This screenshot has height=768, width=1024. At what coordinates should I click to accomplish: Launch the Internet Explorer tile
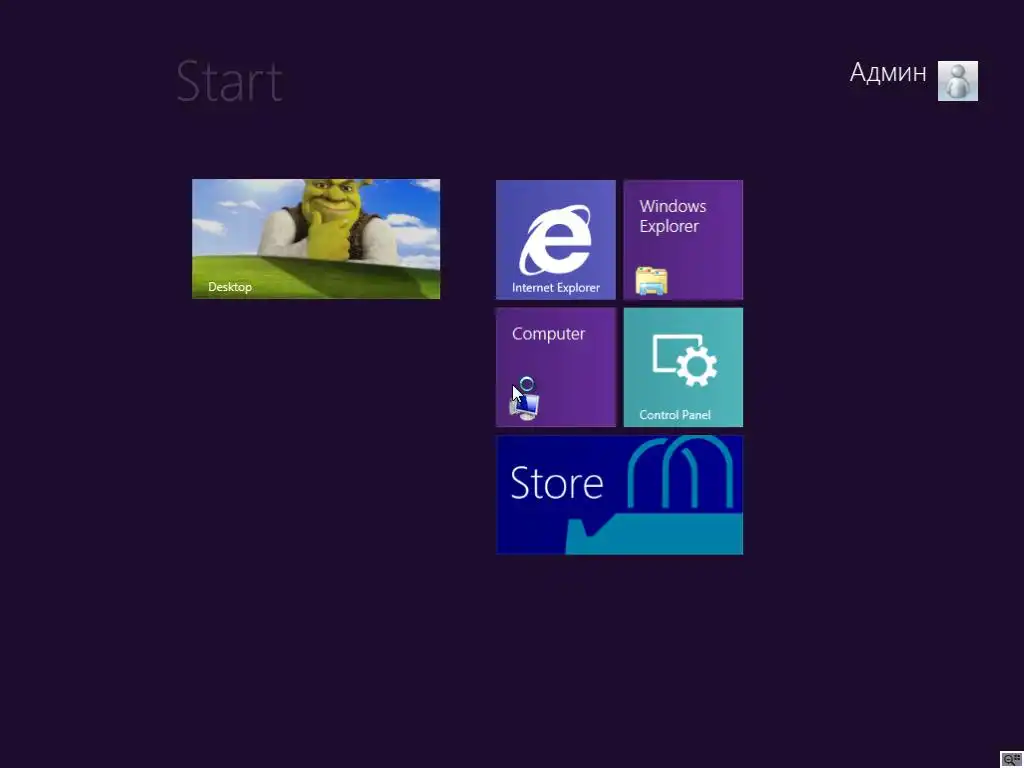coord(556,240)
